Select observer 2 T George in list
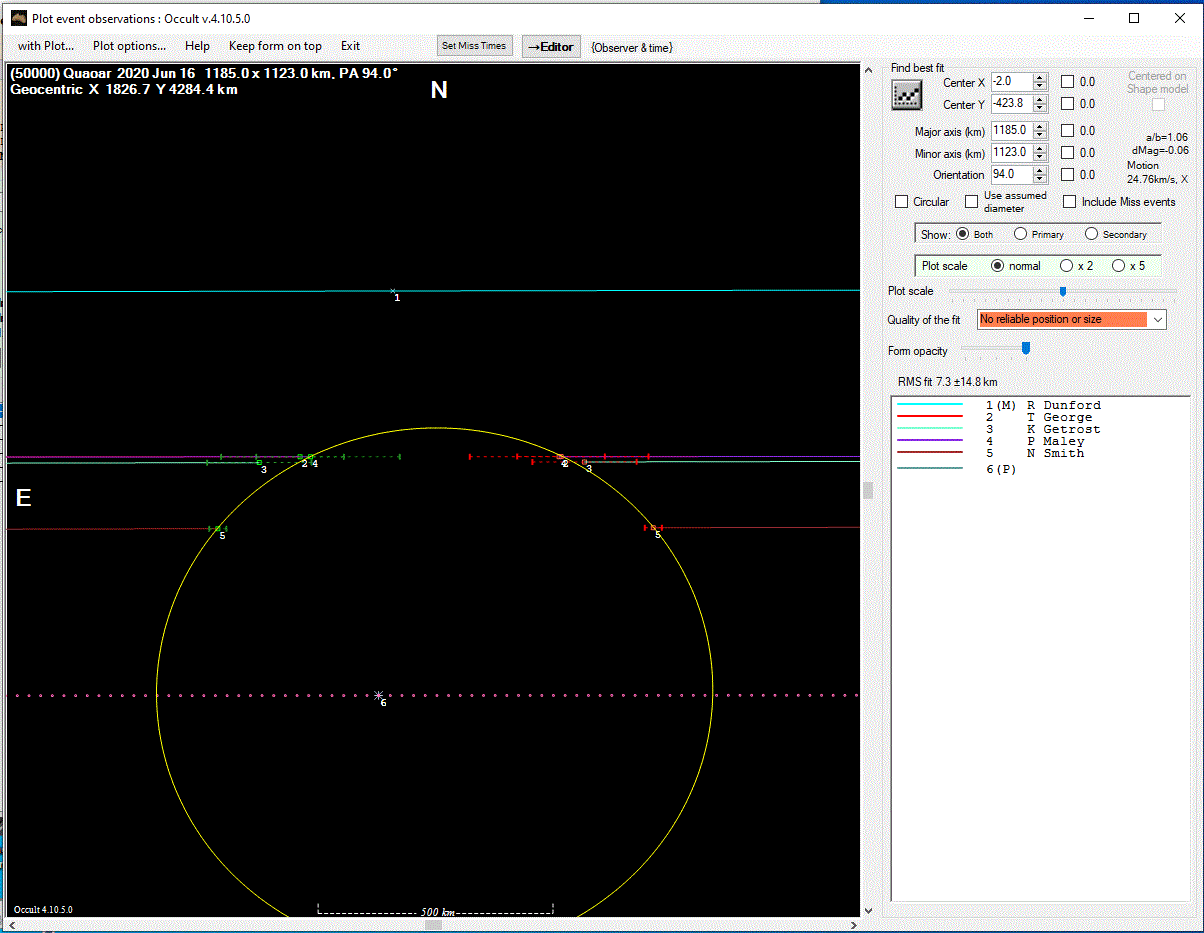1204x933 pixels. click(x=1040, y=417)
